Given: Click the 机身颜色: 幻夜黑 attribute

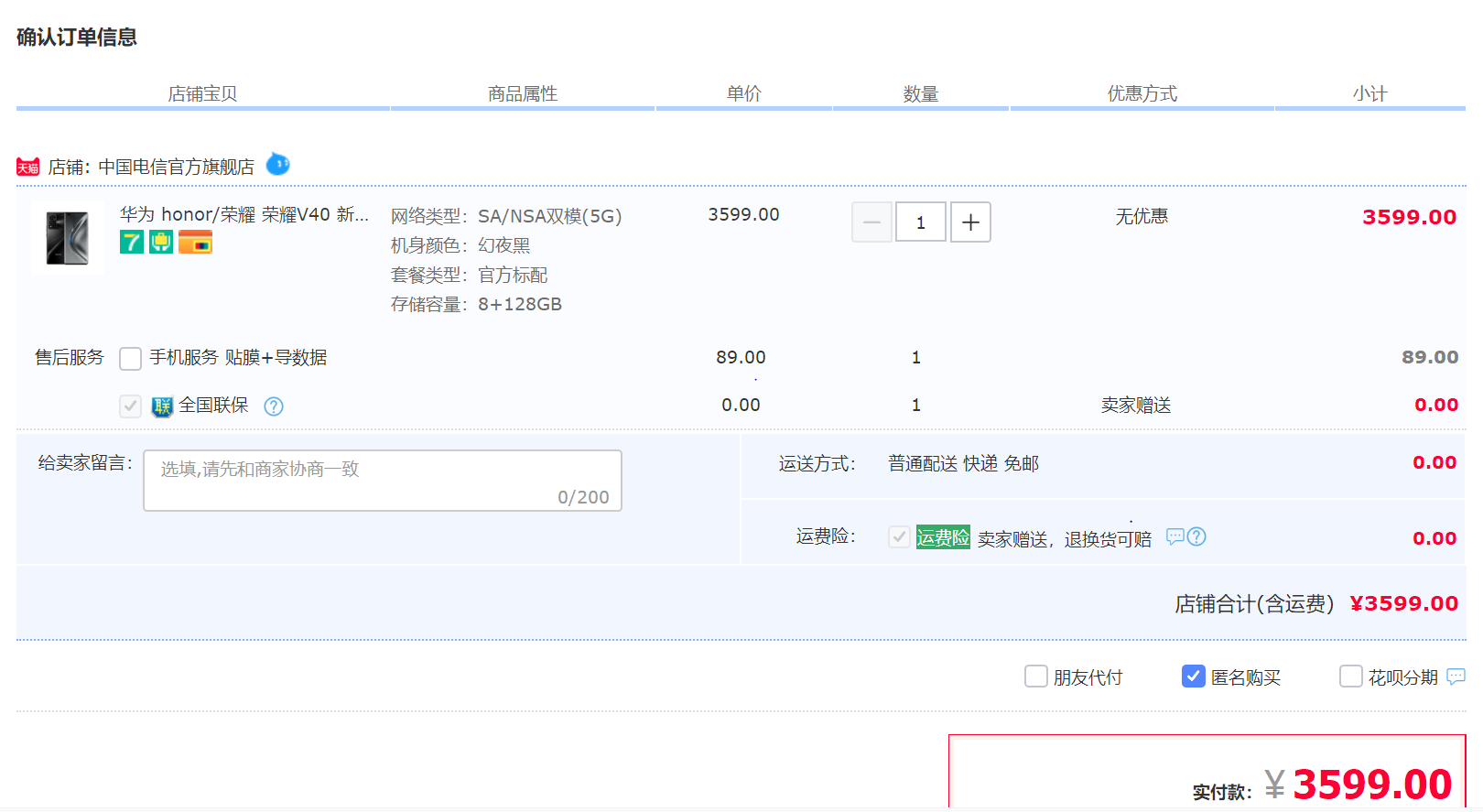Looking at the screenshot, I should point(460,245).
